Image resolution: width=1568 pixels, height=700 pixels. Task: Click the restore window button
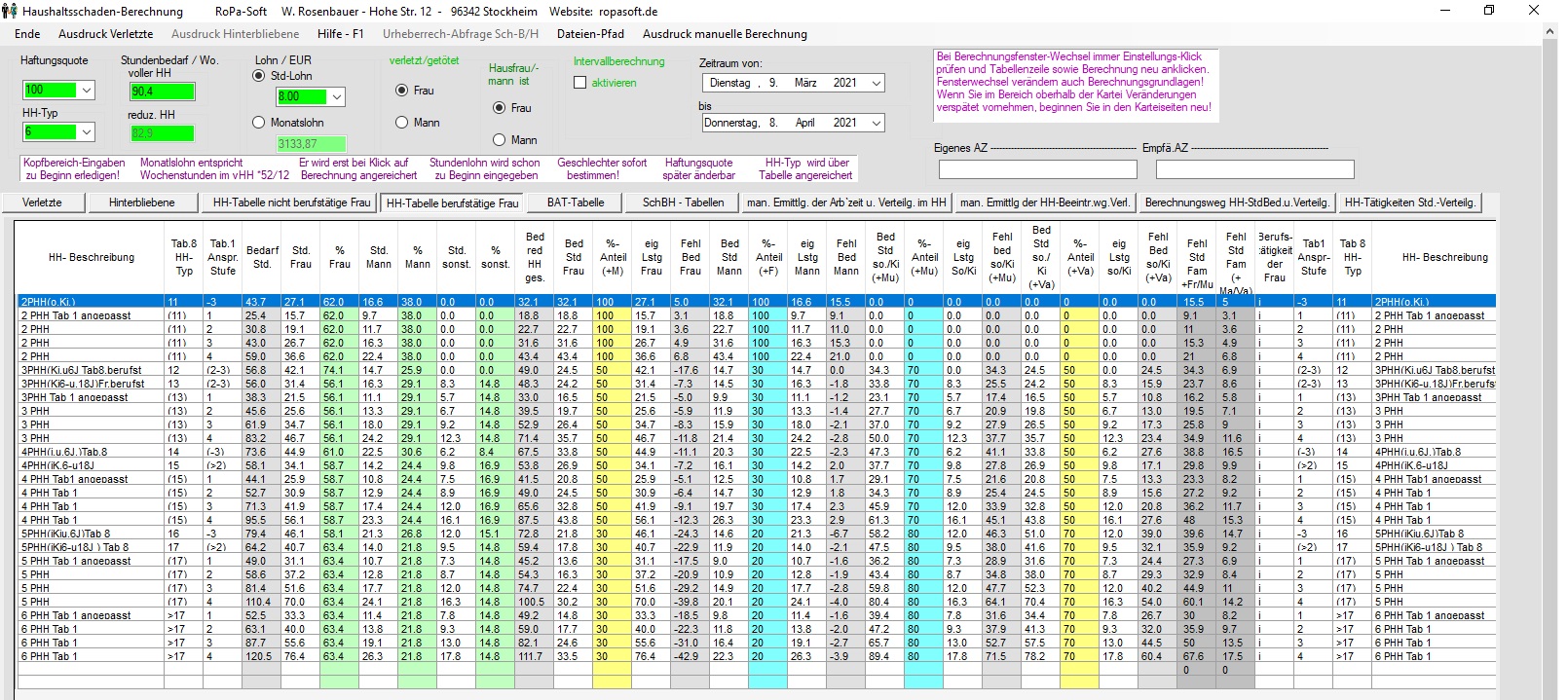click(x=1488, y=11)
